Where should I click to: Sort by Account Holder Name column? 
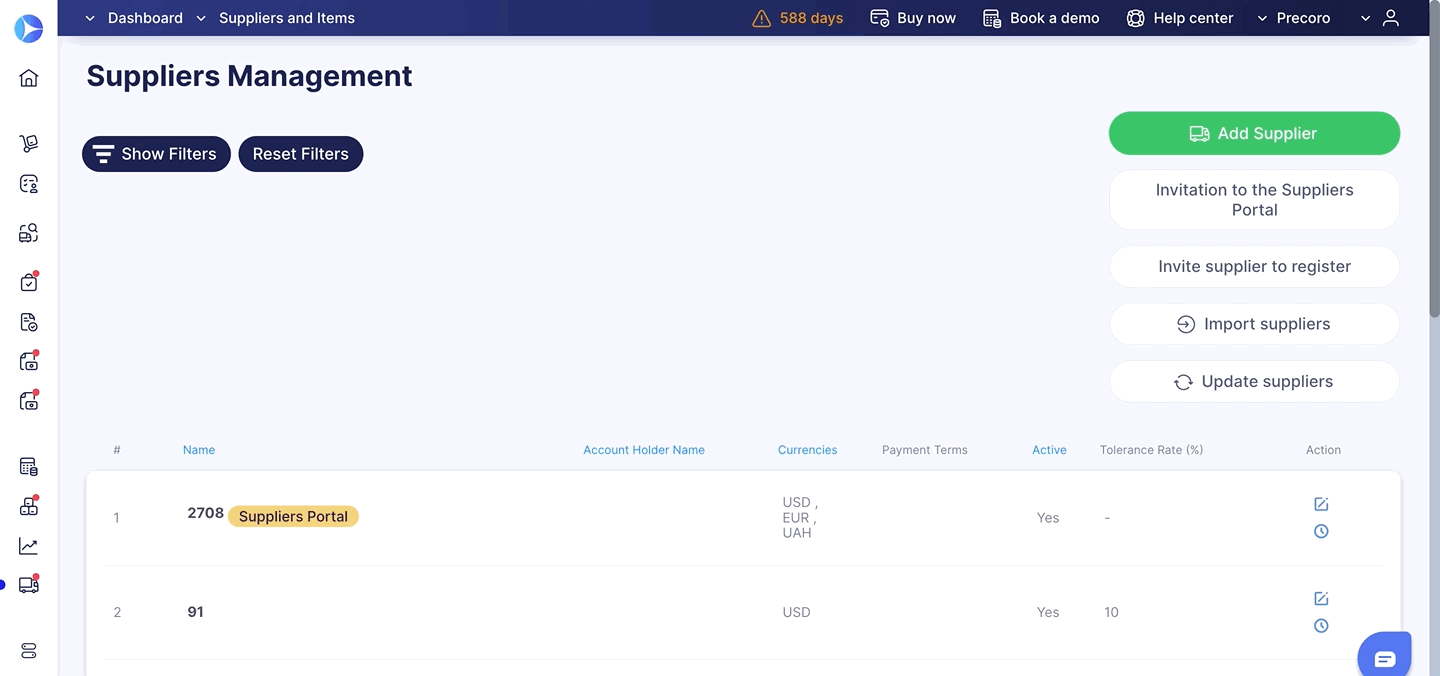[x=644, y=450]
